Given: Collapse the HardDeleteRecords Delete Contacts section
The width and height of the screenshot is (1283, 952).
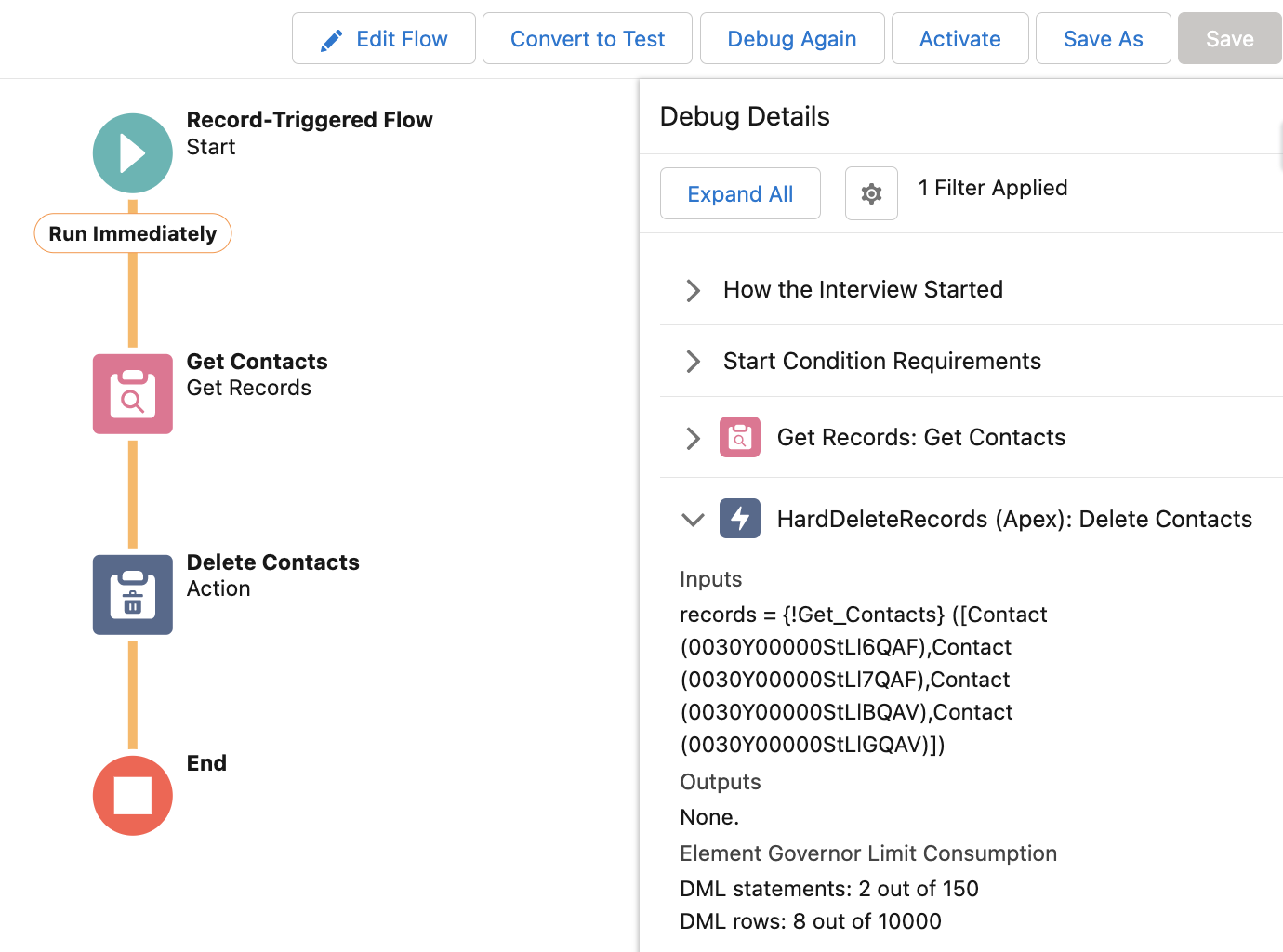Looking at the screenshot, I should click(692, 519).
